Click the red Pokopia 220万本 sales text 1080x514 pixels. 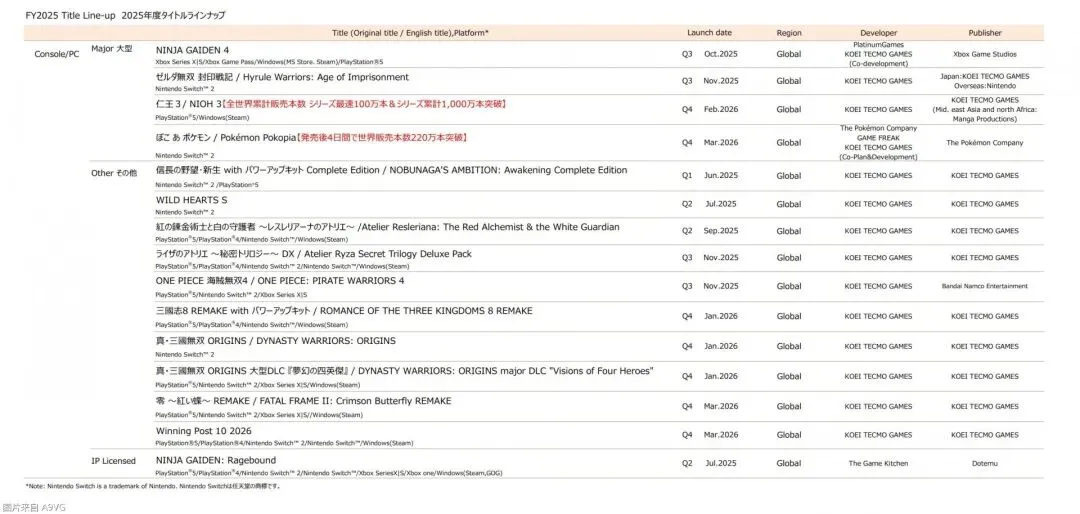click(382, 138)
